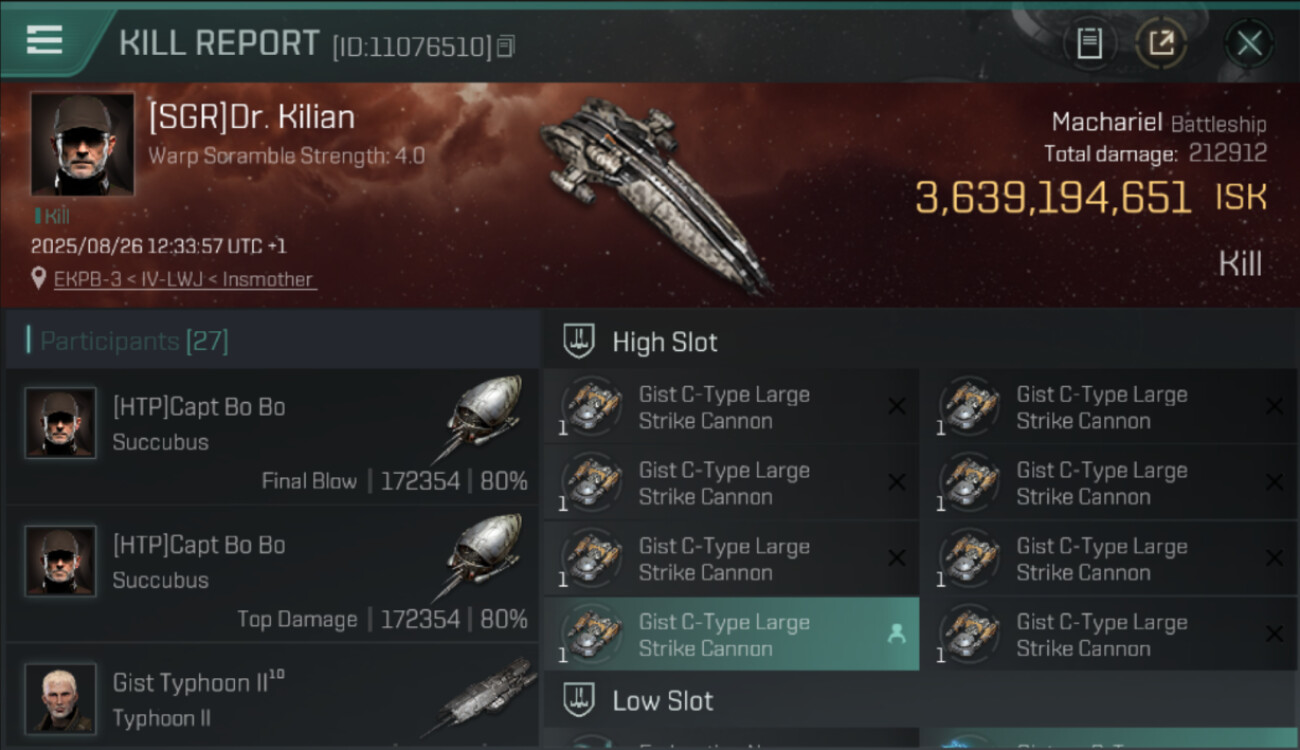Open Dr. Kilian's pilot portrait
This screenshot has width=1300, height=750.
pyautogui.click(x=82, y=144)
